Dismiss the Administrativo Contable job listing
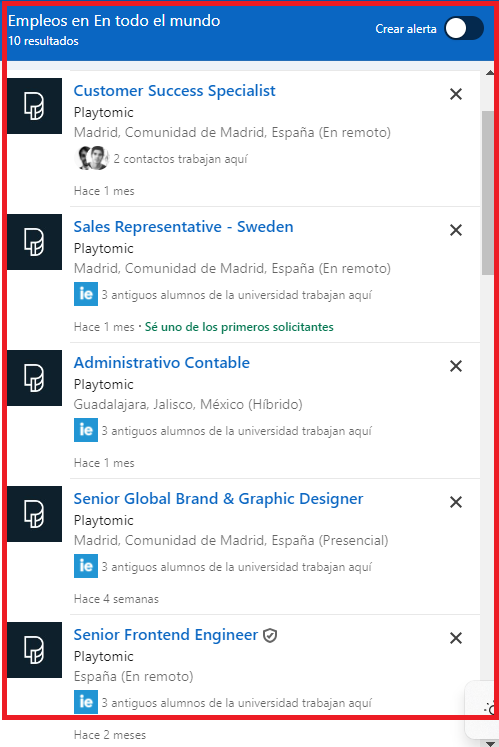The height and width of the screenshot is (747, 499). tap(456, 366)
